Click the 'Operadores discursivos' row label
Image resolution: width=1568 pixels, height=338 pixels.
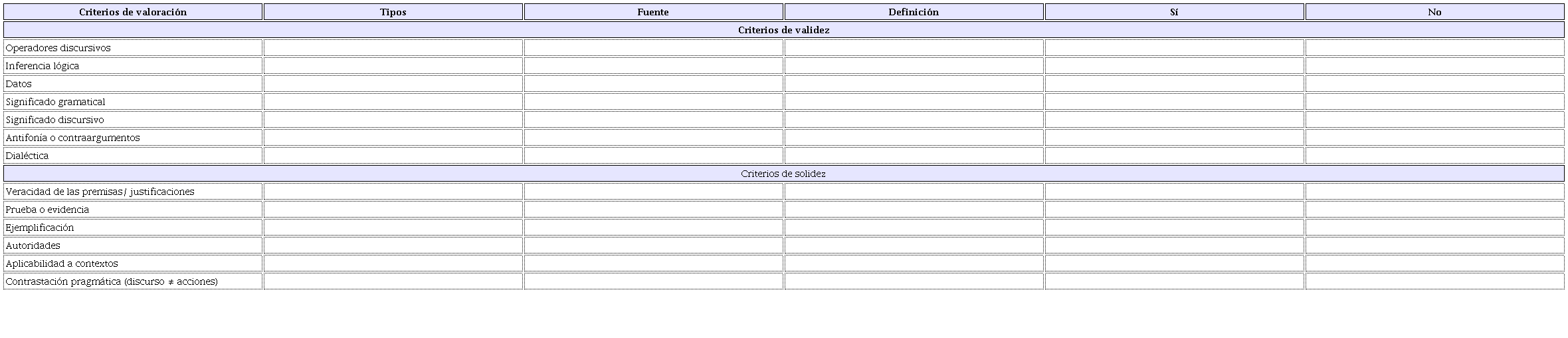click(x=58, y=48)
